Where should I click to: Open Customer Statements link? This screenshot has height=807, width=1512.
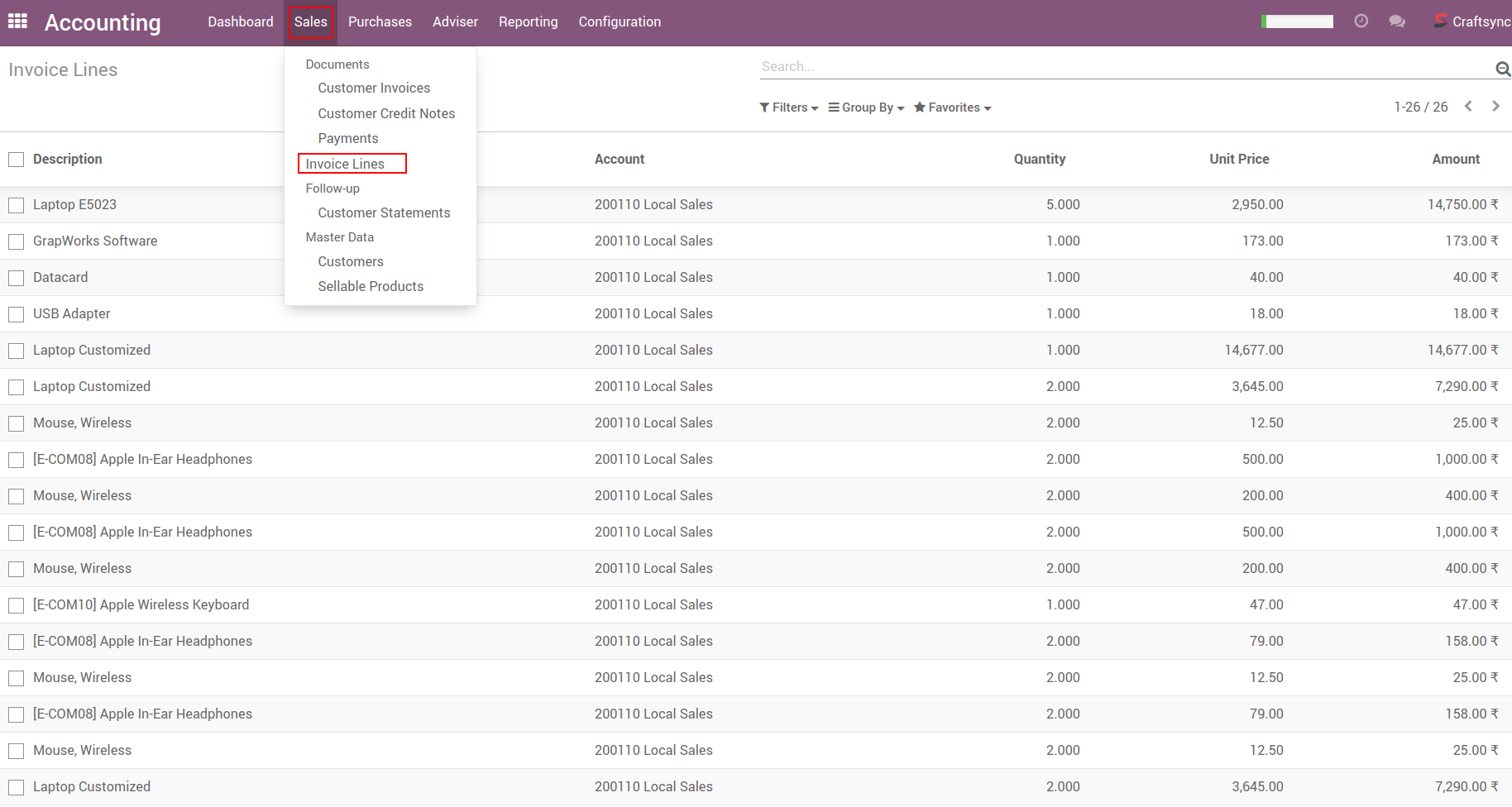point(384,212)
